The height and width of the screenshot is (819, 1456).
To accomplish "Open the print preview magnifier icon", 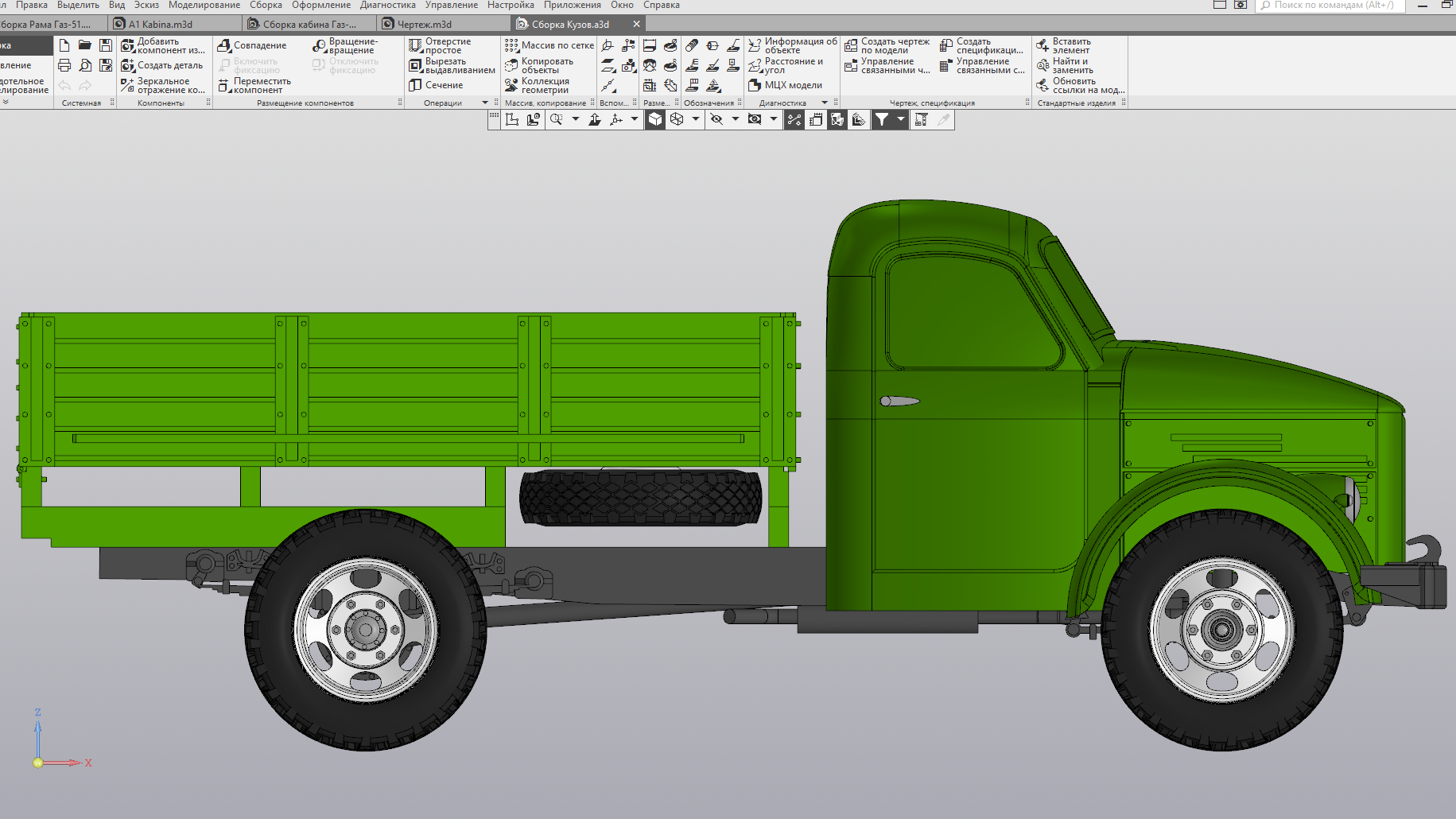I will [x=85, y=65].
